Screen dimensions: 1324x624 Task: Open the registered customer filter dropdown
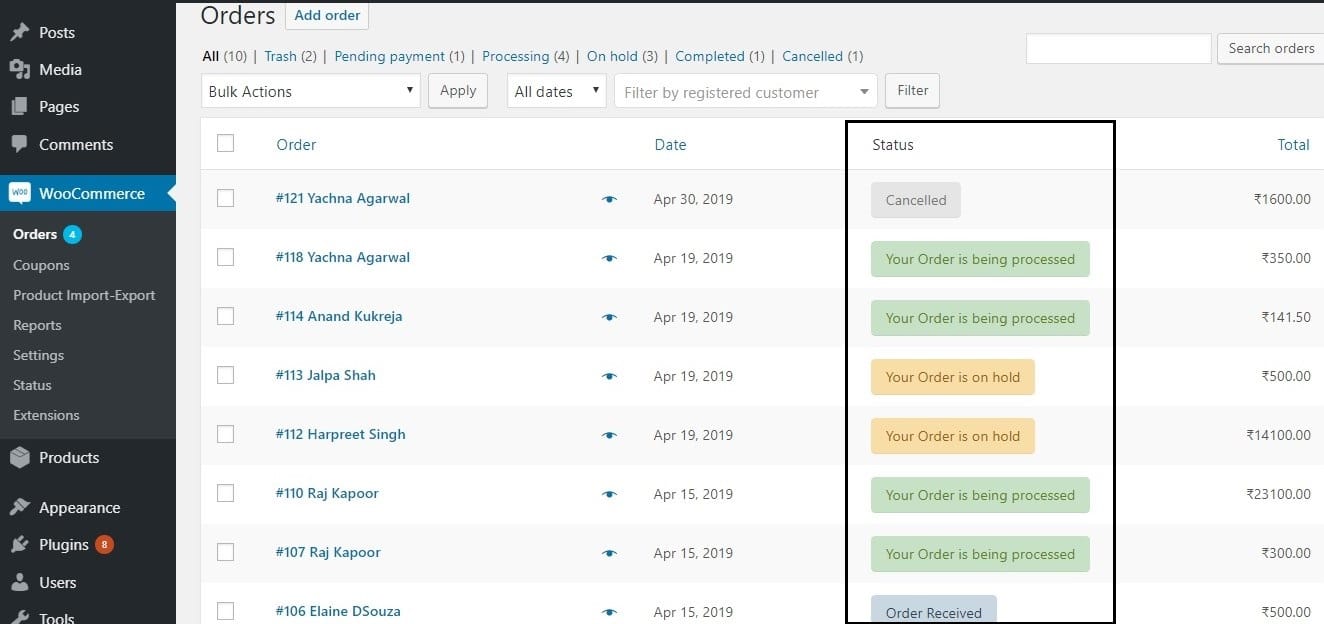[x=744, y=90]
